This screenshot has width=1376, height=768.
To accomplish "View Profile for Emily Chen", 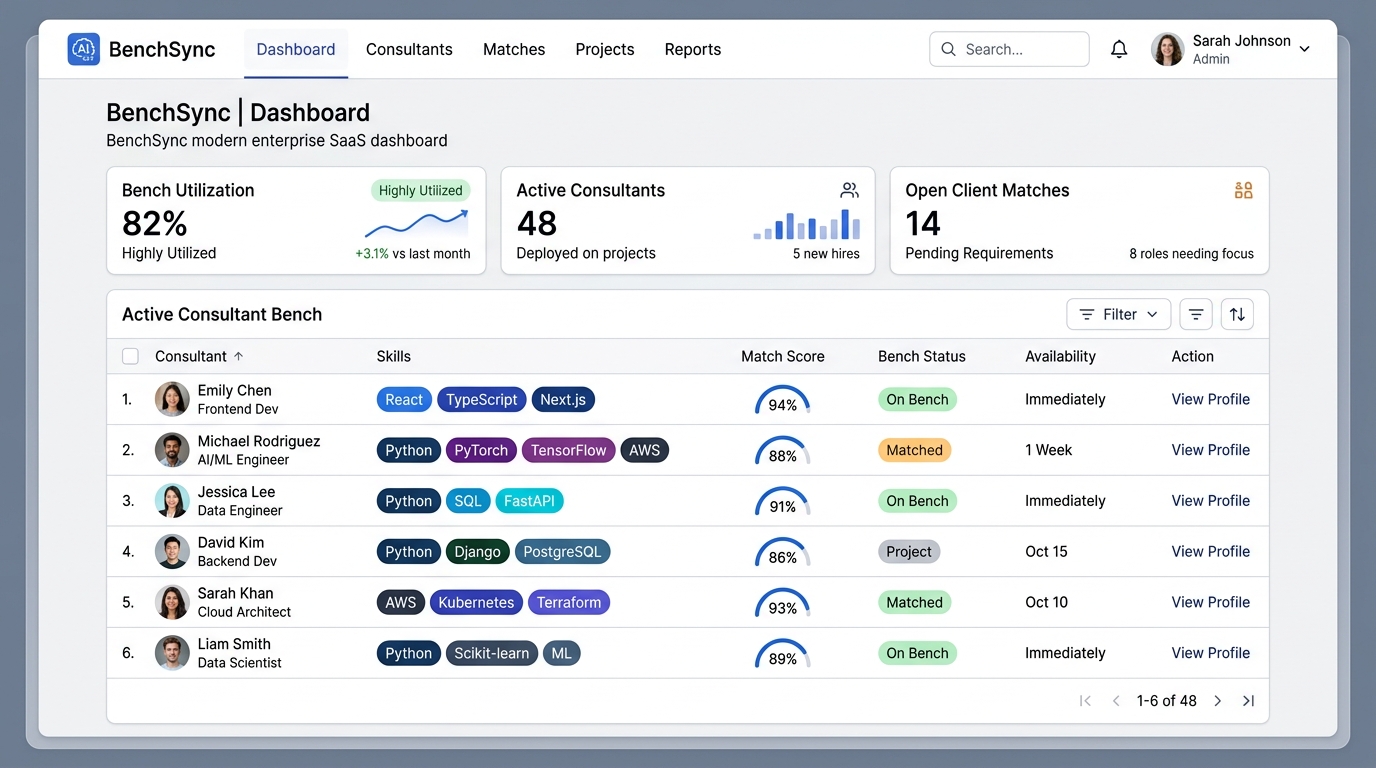I will pyautogui.click(x=1211, y=399).
